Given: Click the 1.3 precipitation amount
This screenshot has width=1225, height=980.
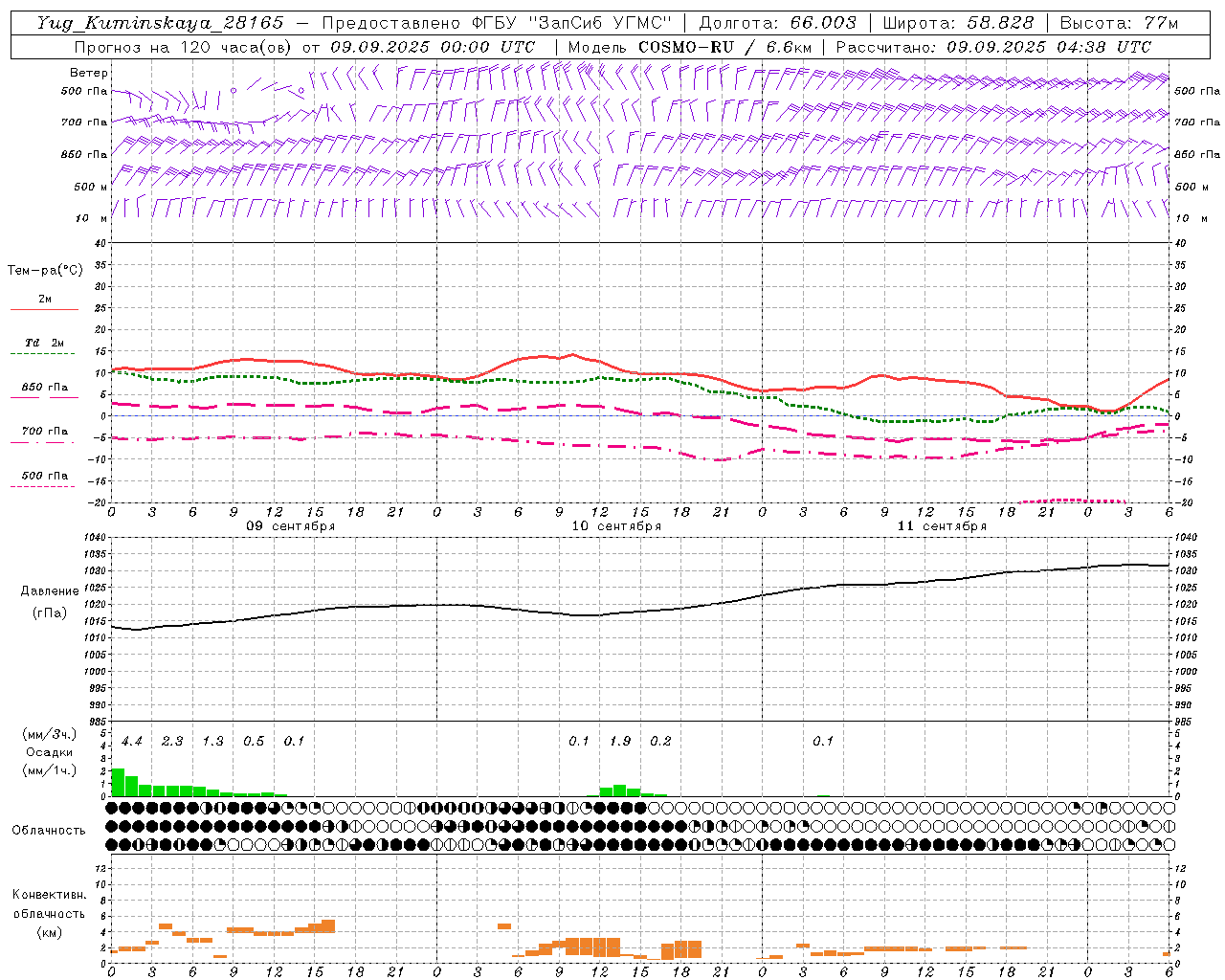Looking at the screenshot, I should click(x=212, y=742).
